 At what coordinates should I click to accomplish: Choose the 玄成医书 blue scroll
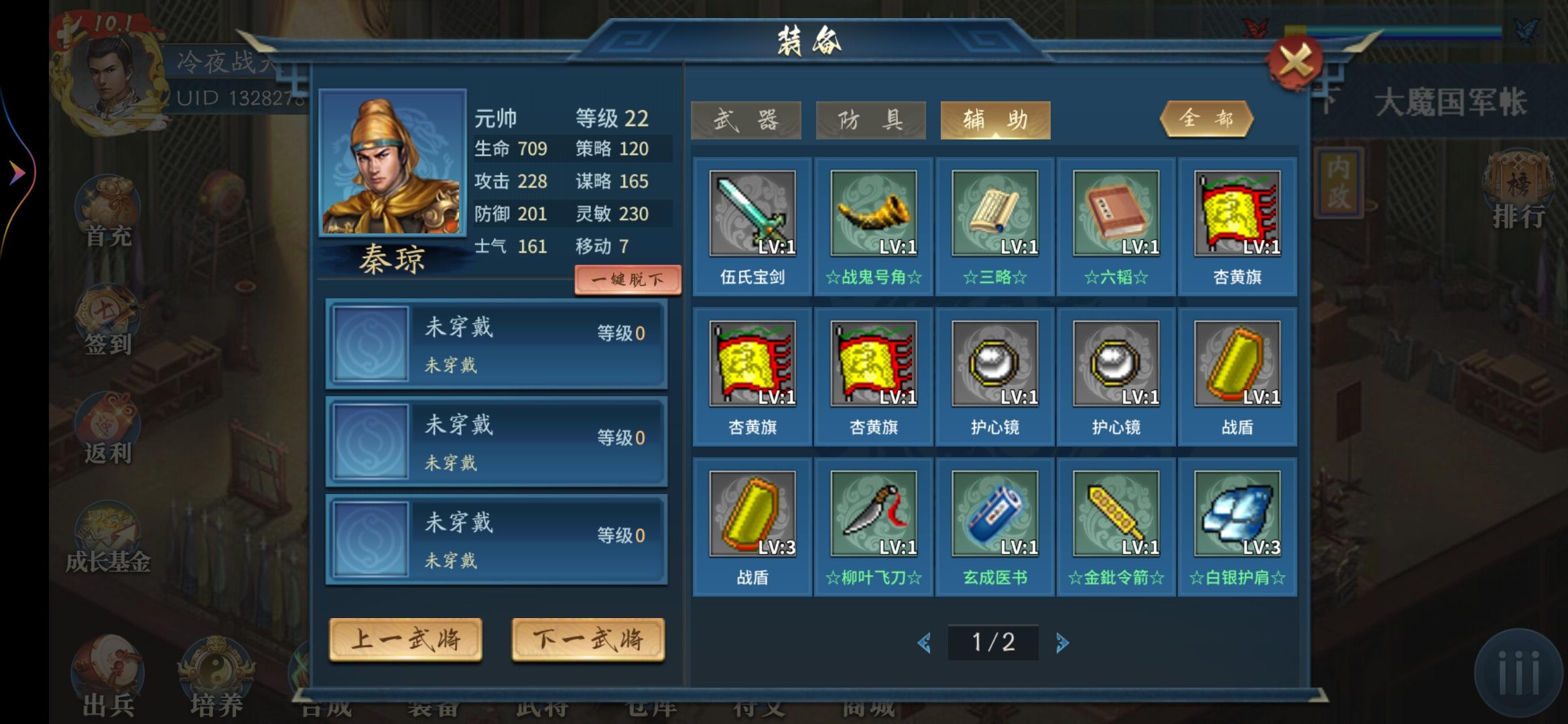pyautogui.click(x=994, y=527)
